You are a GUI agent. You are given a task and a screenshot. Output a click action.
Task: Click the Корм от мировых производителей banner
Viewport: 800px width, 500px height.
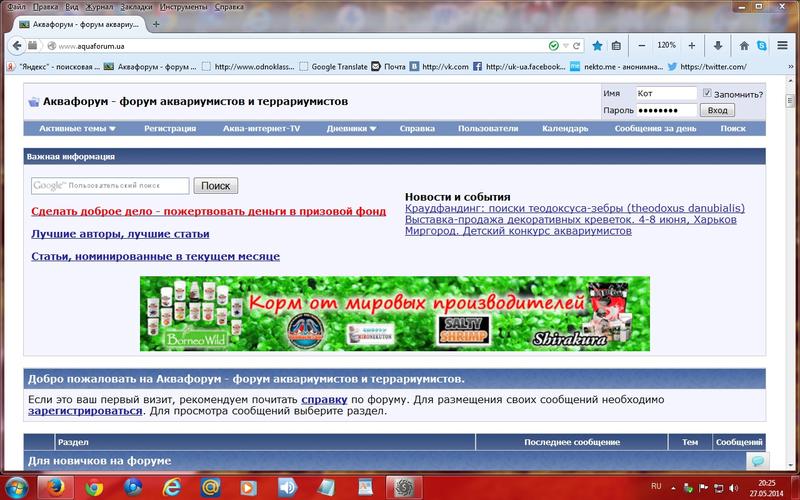(x=394, y=314)
